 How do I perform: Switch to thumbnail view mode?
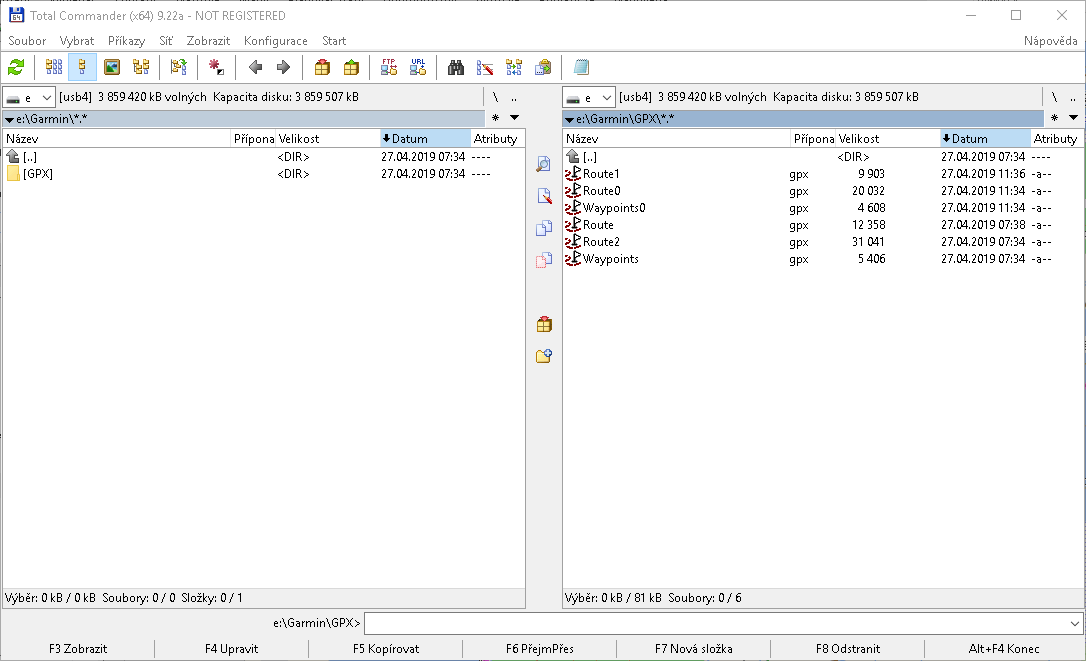(112, 67)
